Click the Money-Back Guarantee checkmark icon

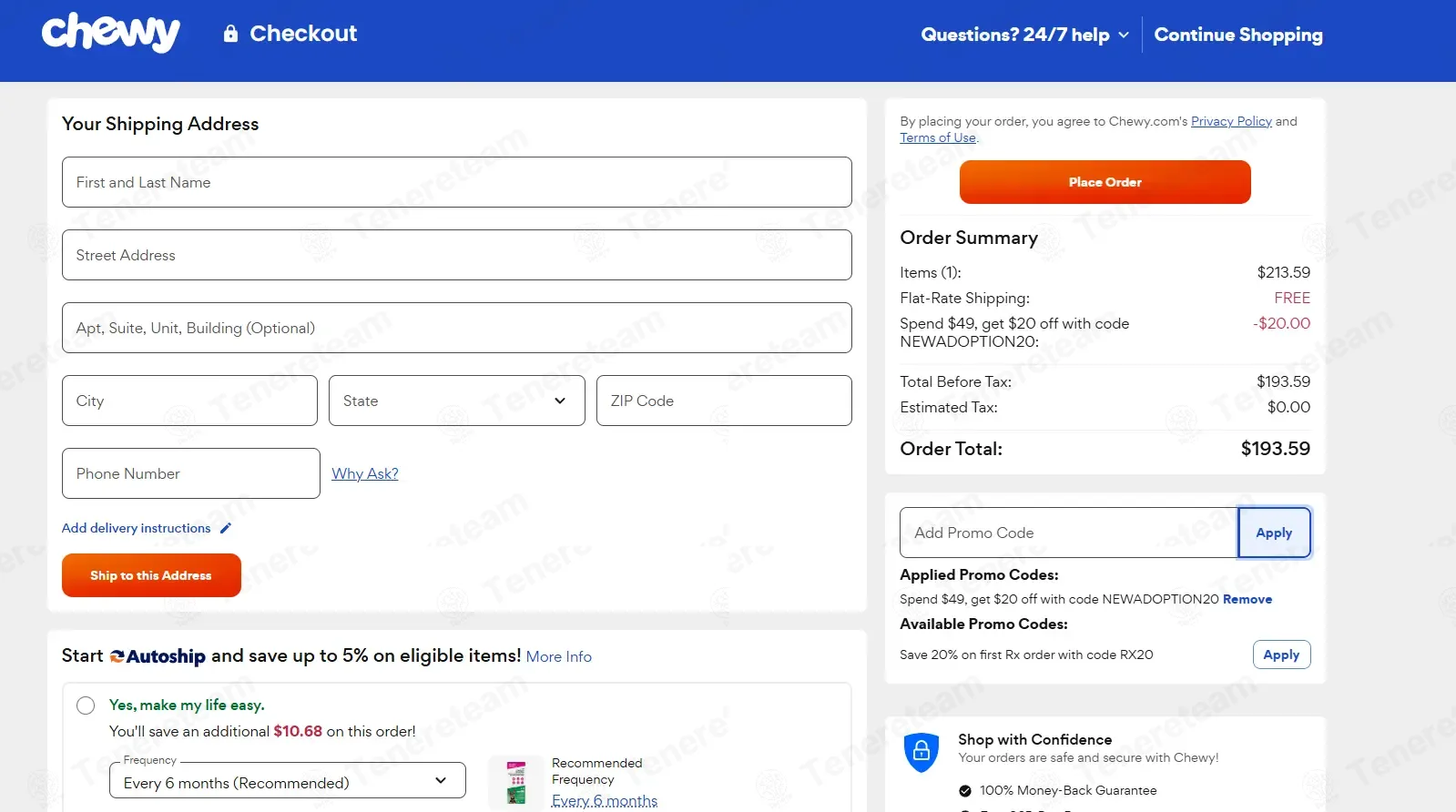(x=965, y=790)
